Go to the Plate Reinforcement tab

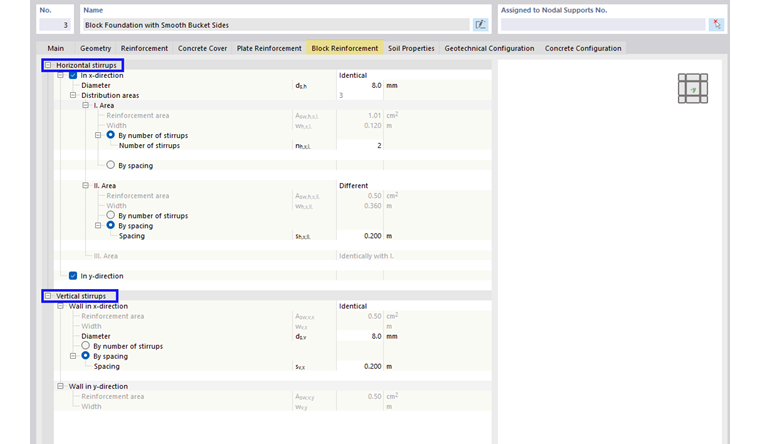click(x=269, y=48)
